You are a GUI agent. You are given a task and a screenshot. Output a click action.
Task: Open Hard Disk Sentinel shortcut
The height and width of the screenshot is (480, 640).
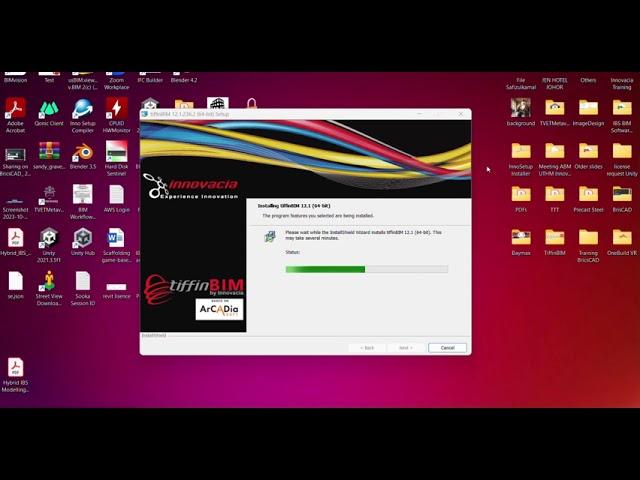coord(116,159)
